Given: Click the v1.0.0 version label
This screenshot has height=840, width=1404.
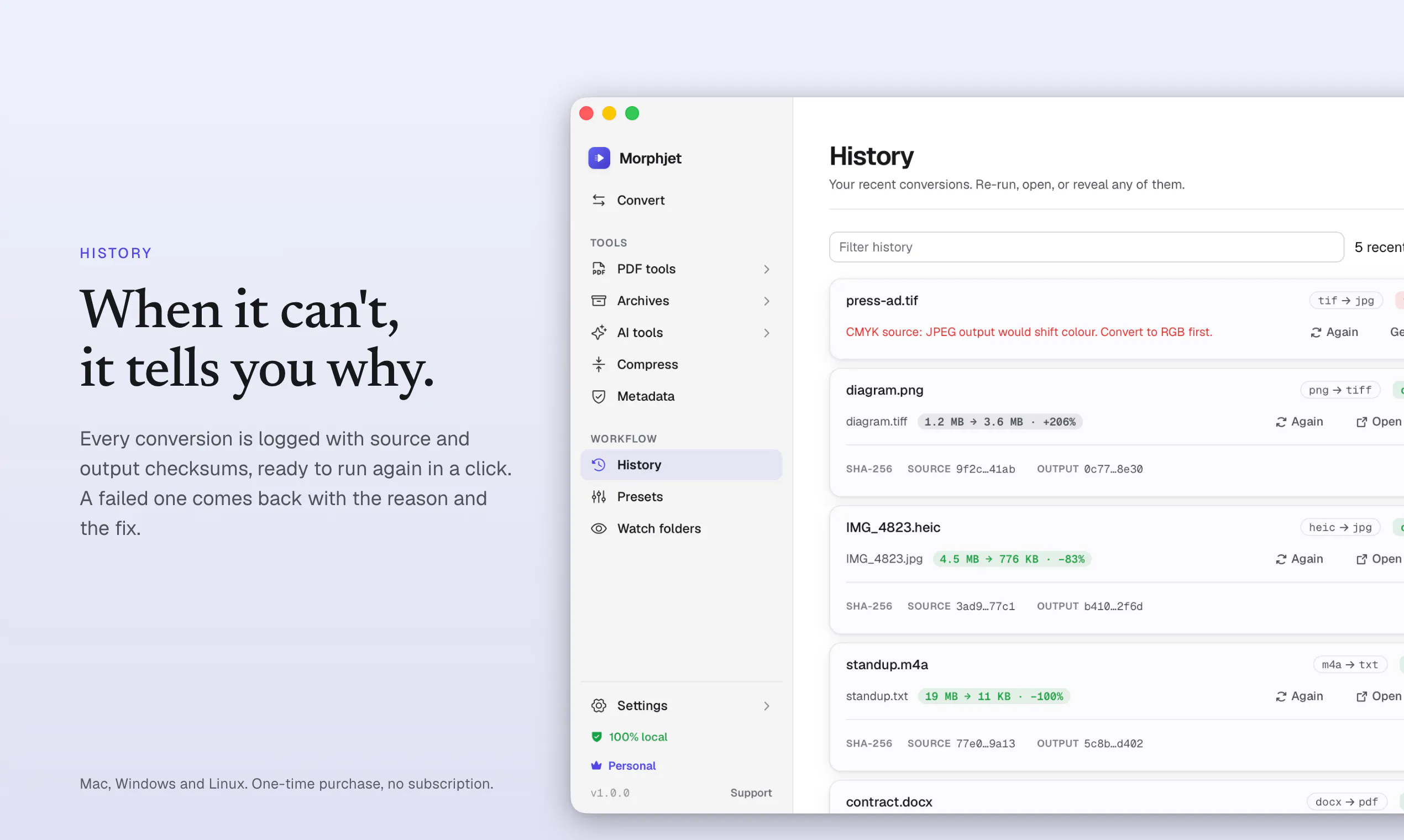Looking at the screenshot, I should [610, 792].
